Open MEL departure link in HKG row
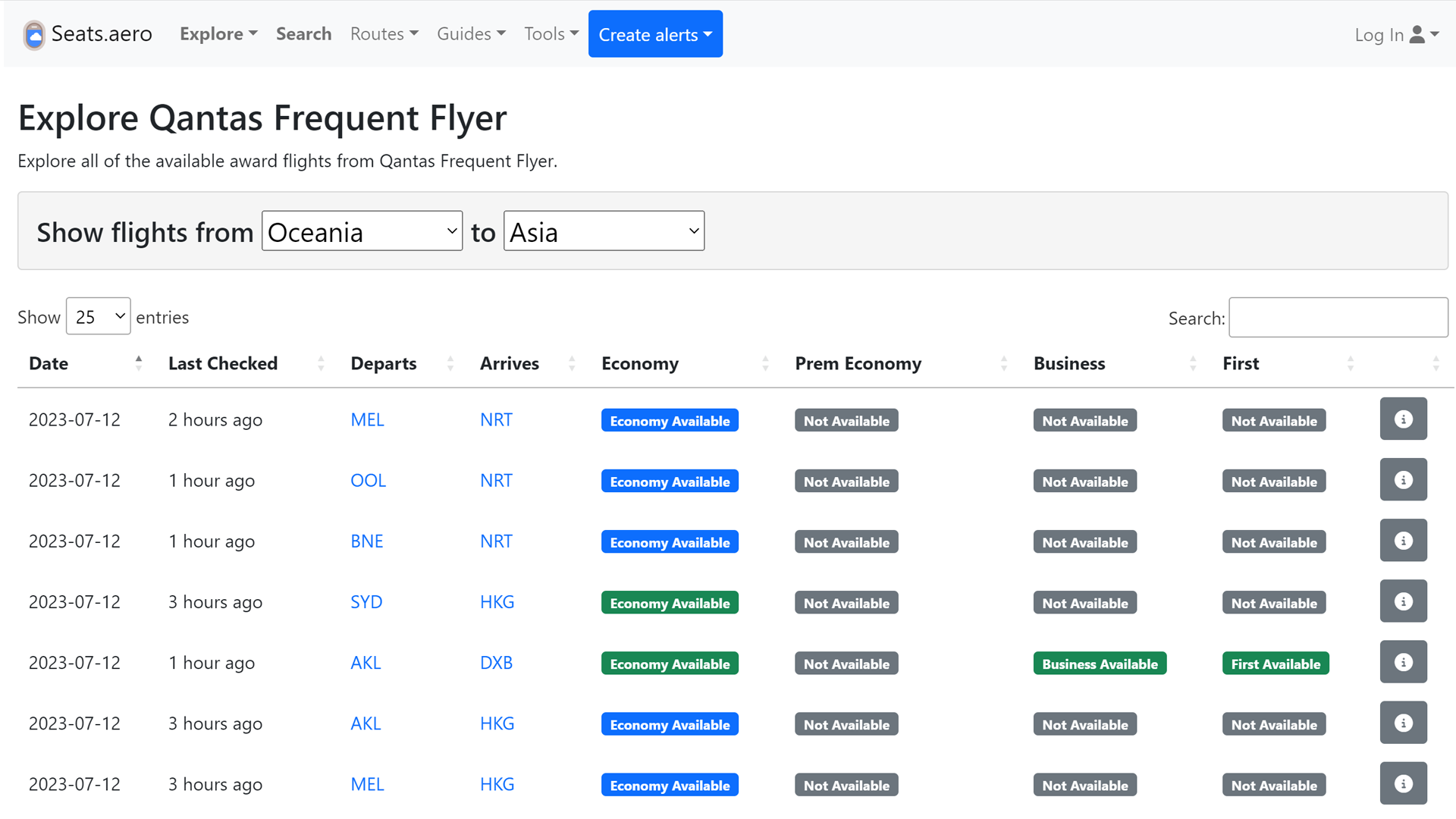 point(367,783)
